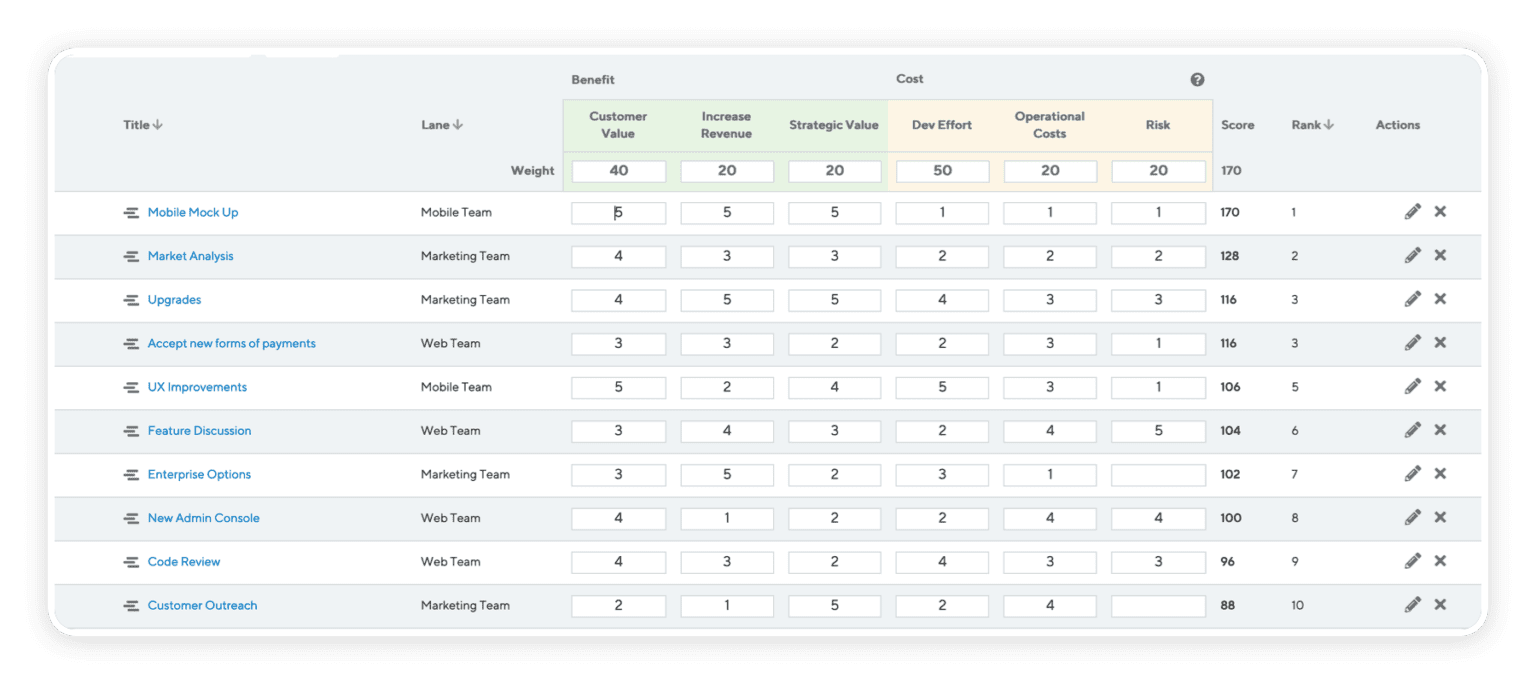Delete the Market Analysis row using X icon
Screen dimensions: 1536x684
pos(1440,255)
